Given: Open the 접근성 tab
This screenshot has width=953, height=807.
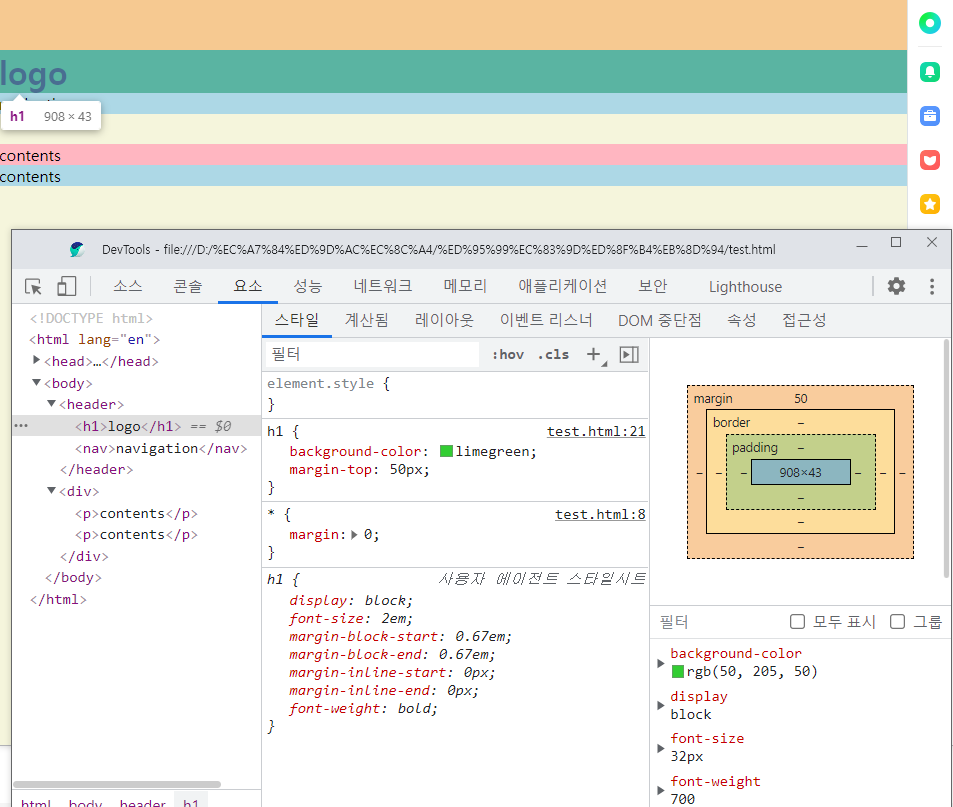Looking at the screenshot, I should pos(804,320).
